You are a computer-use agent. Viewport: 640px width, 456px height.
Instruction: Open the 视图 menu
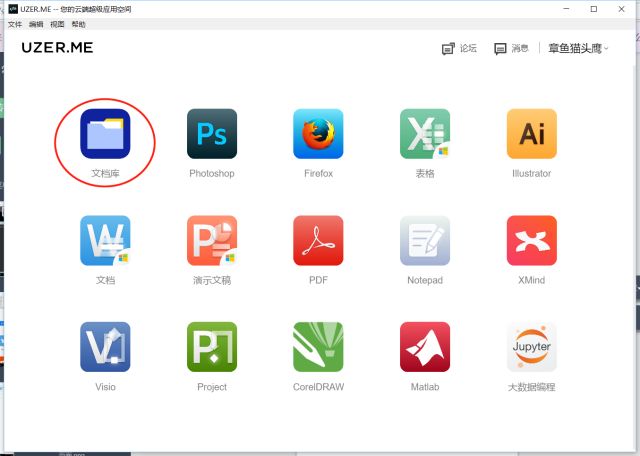coord(57,24)
